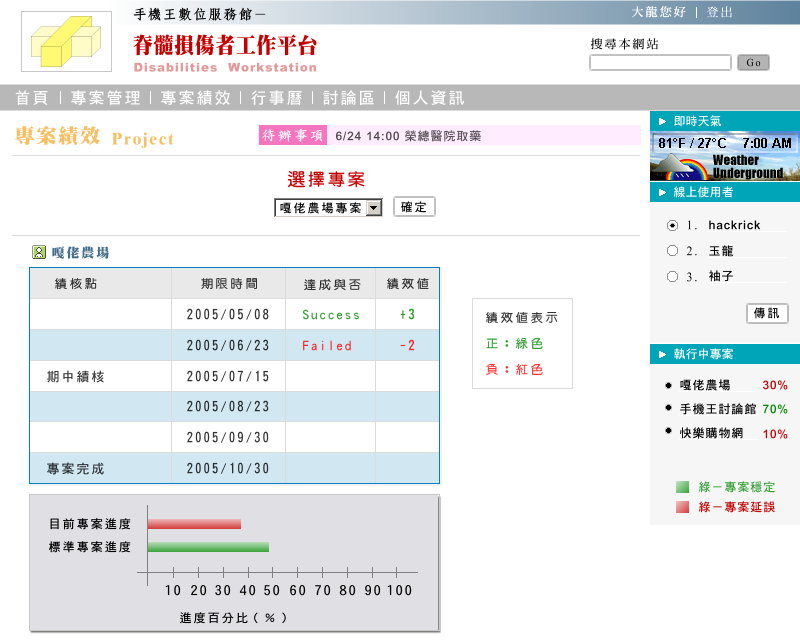Click the yellow blocks site logo
The width and height of the screenshot is (800, 640).
tap(66, 42)
